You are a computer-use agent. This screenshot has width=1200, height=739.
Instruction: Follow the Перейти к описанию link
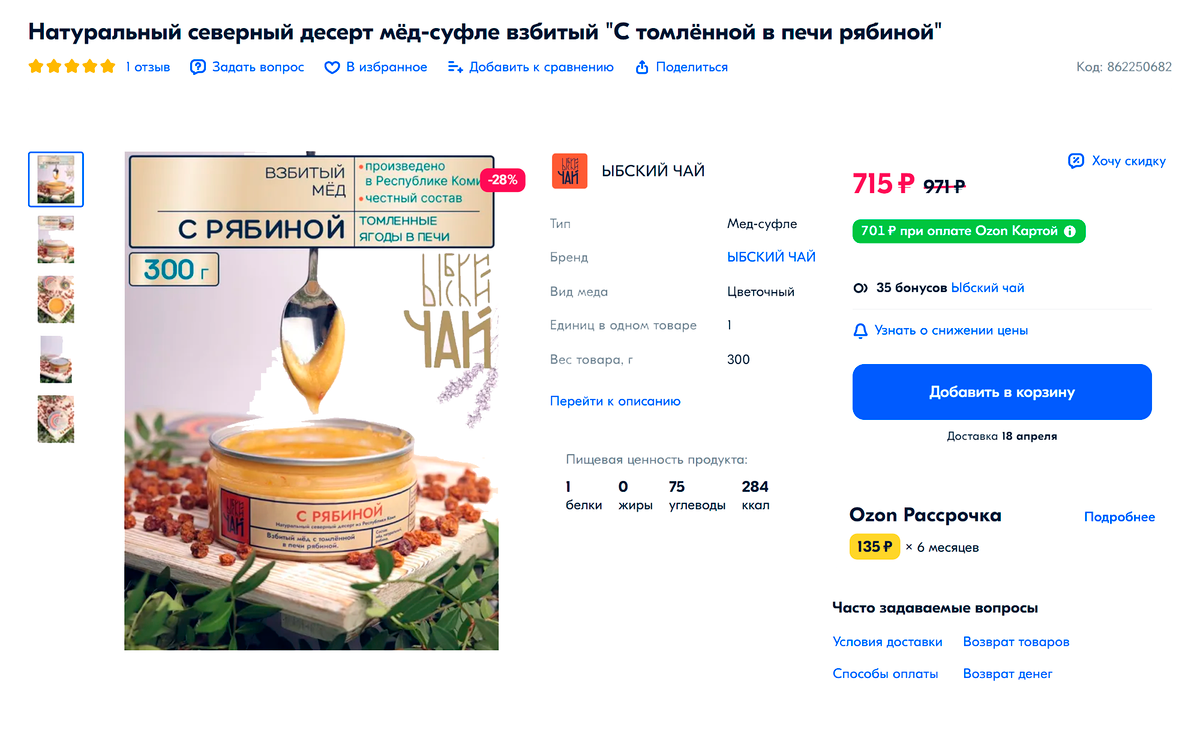(x=615, y=401)
